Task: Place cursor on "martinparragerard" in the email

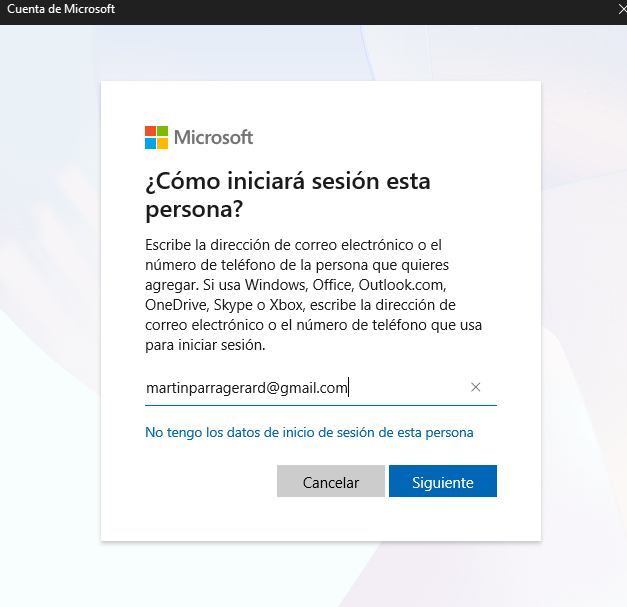Action: pos(205,388)
